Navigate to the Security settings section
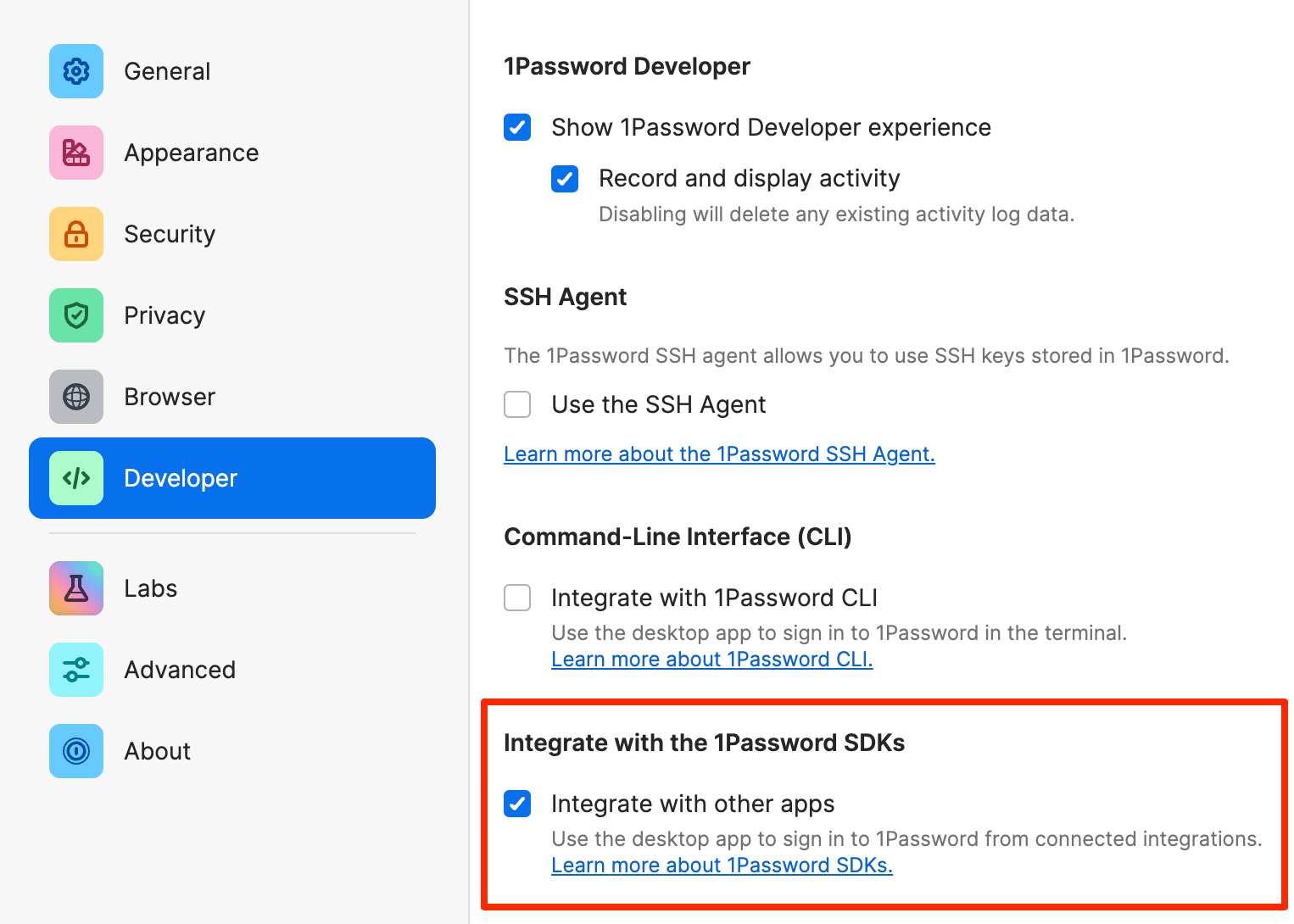1294x924 pixels. (x=170, y=234)
